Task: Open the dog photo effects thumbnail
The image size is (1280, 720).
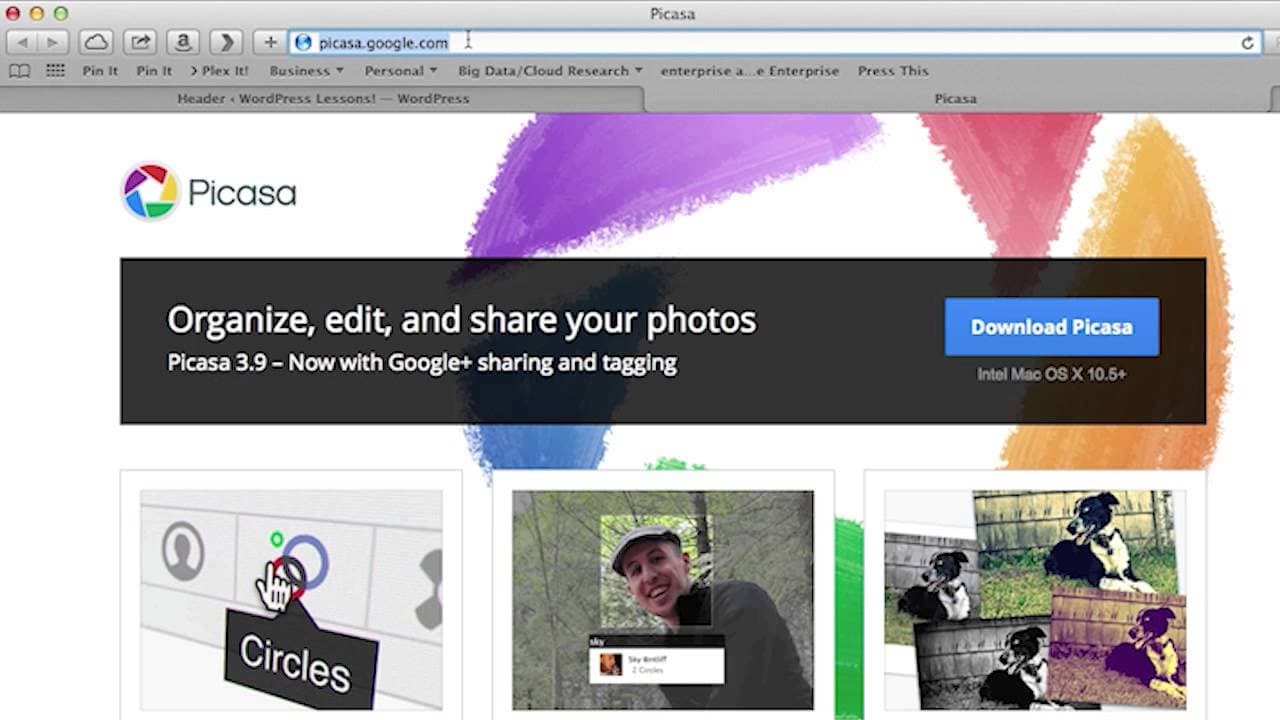Action: tap(1035, 600)
